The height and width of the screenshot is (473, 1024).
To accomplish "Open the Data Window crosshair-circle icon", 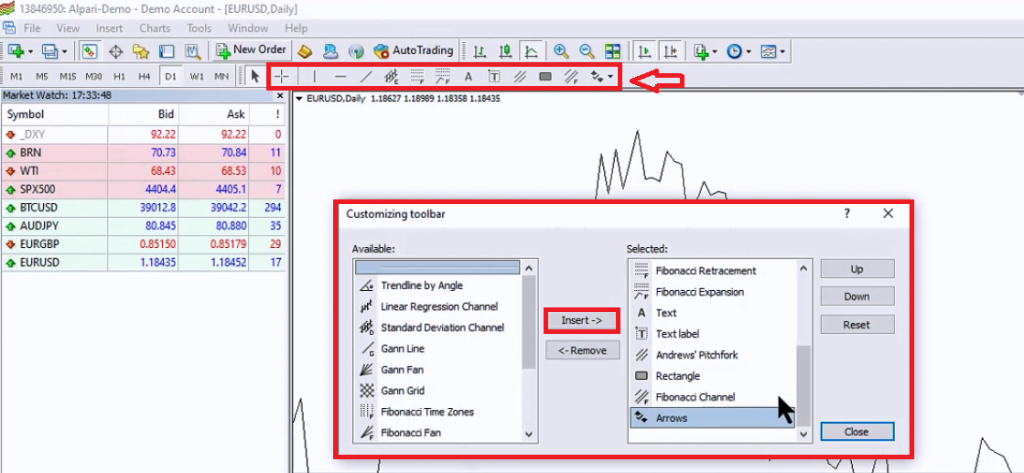I will (x=116, y=51).
